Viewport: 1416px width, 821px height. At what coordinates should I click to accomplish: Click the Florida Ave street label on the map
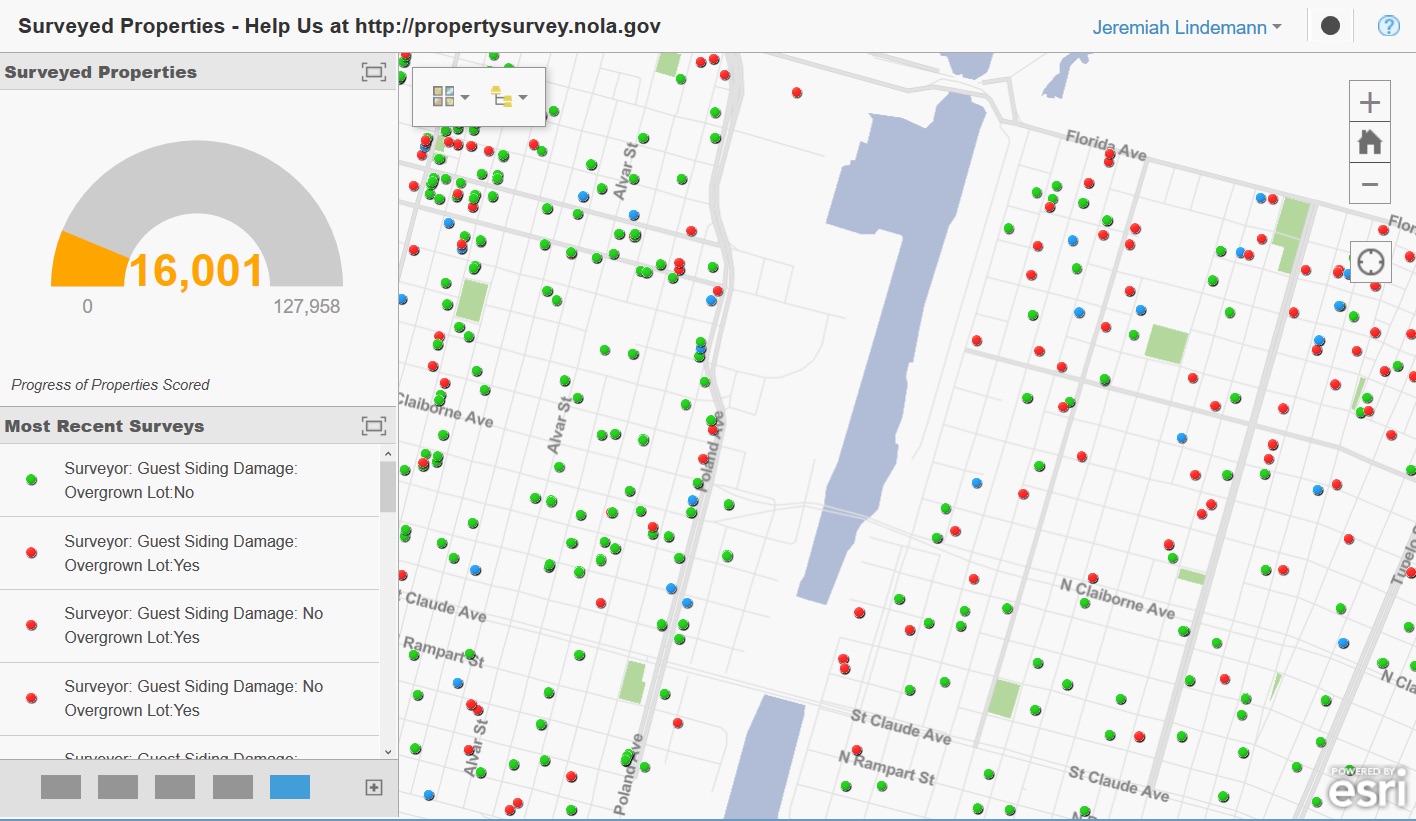1105,146
